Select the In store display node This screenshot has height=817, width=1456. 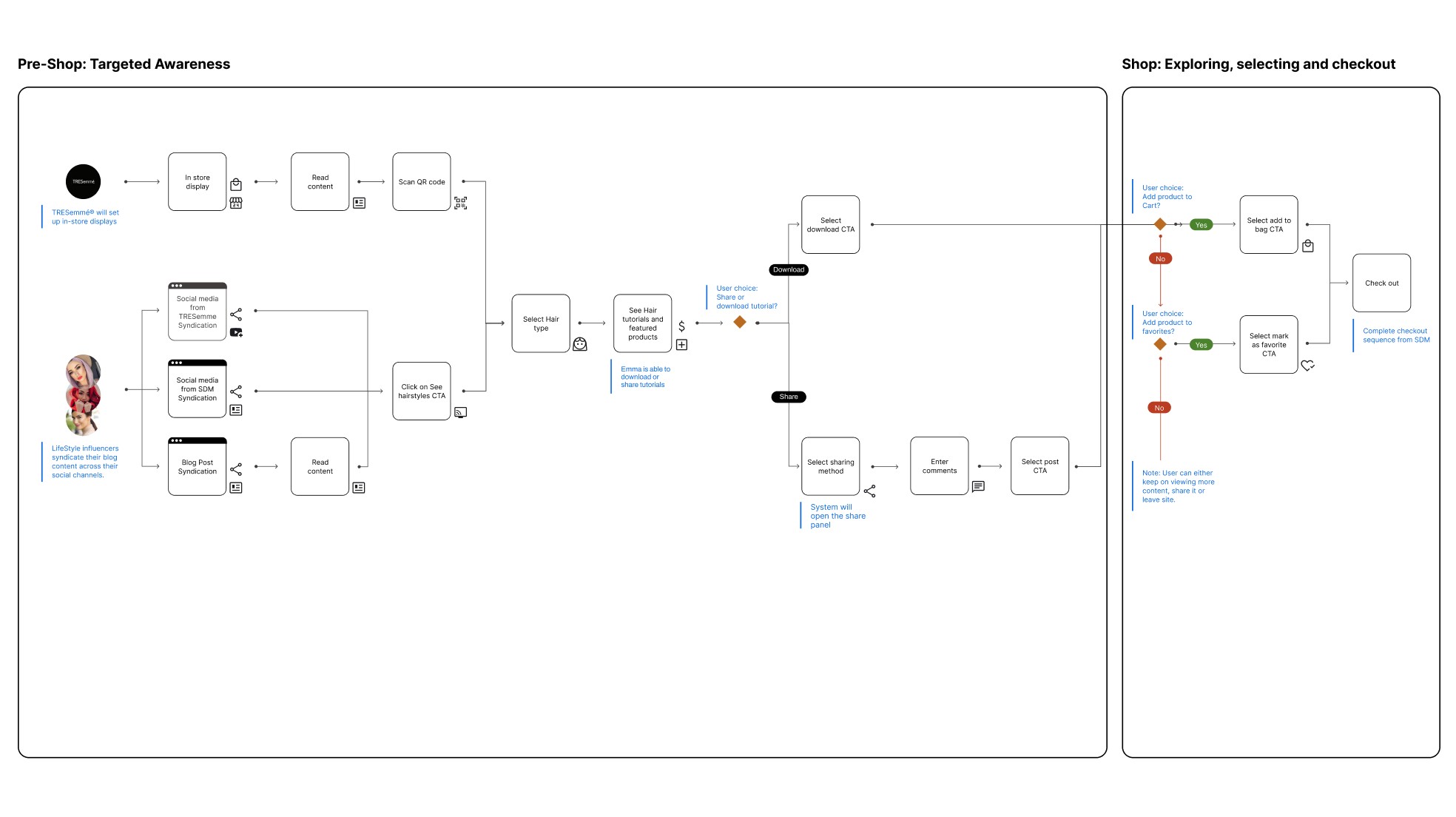198,182
